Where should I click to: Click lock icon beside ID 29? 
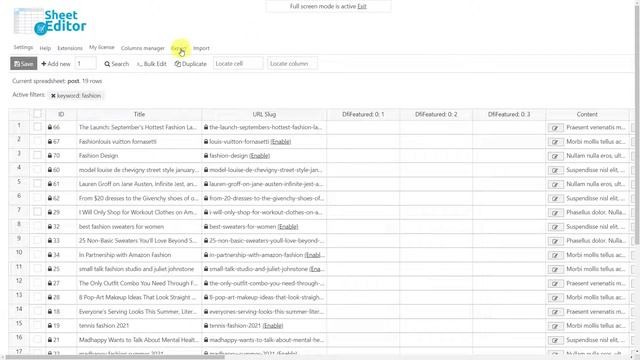point(50,212)
